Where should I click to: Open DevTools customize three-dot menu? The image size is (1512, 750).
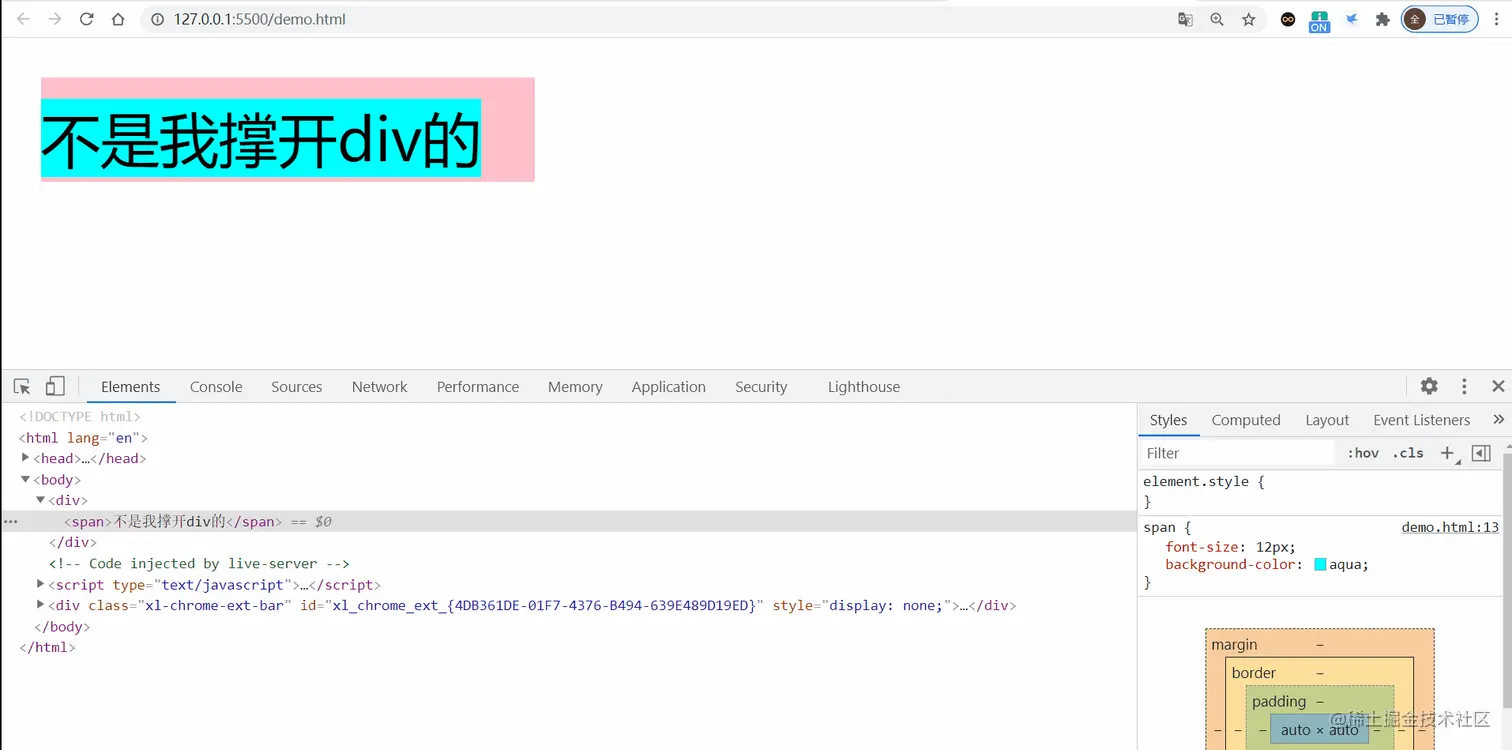click(x=1464, y=386)
